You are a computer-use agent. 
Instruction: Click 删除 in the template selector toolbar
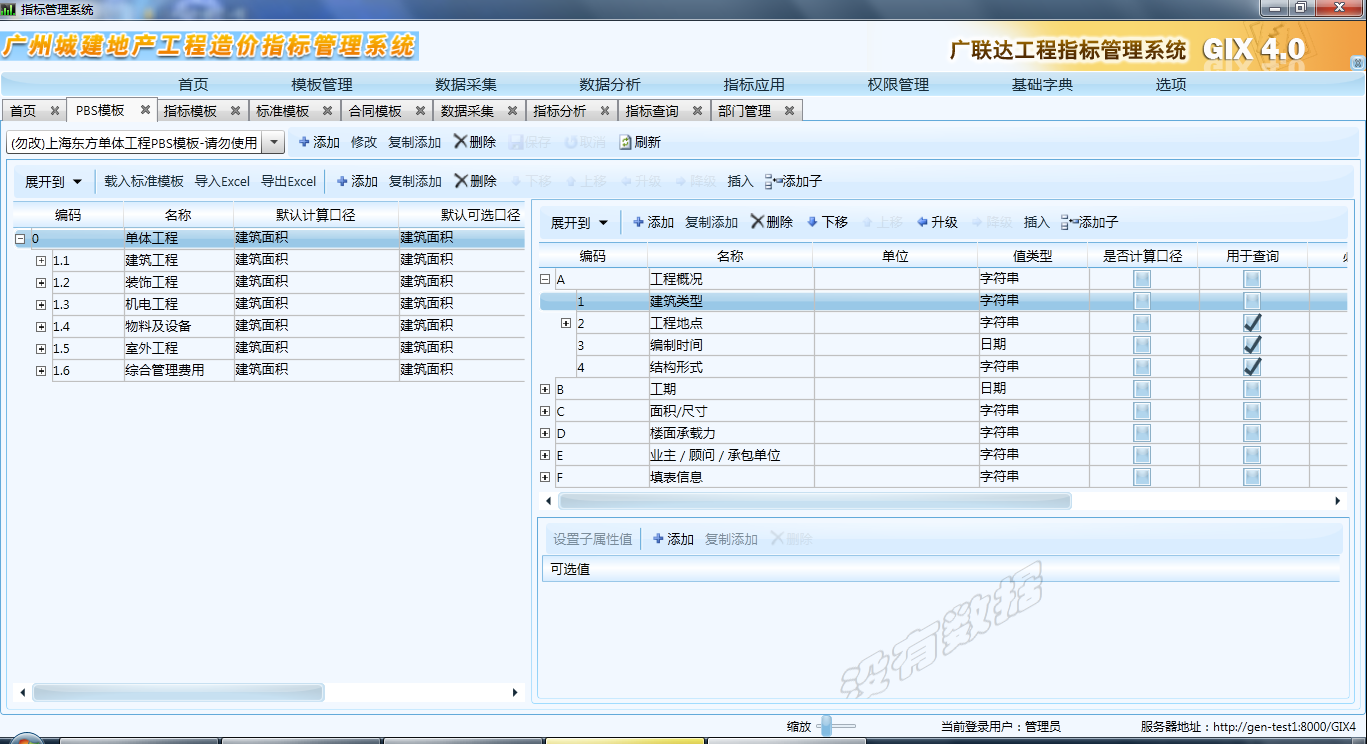[475, 142]
